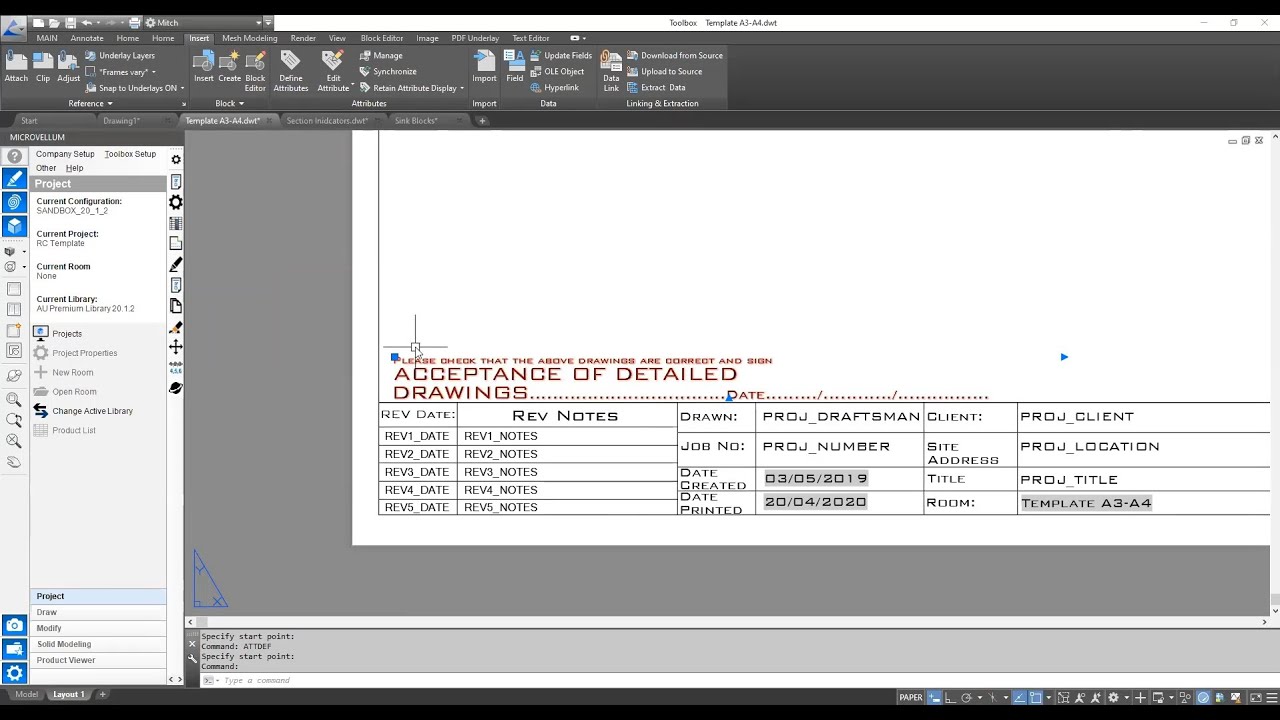
Task: Click the move cross-arrows icon in Microvellum strip
Action: 176,346
